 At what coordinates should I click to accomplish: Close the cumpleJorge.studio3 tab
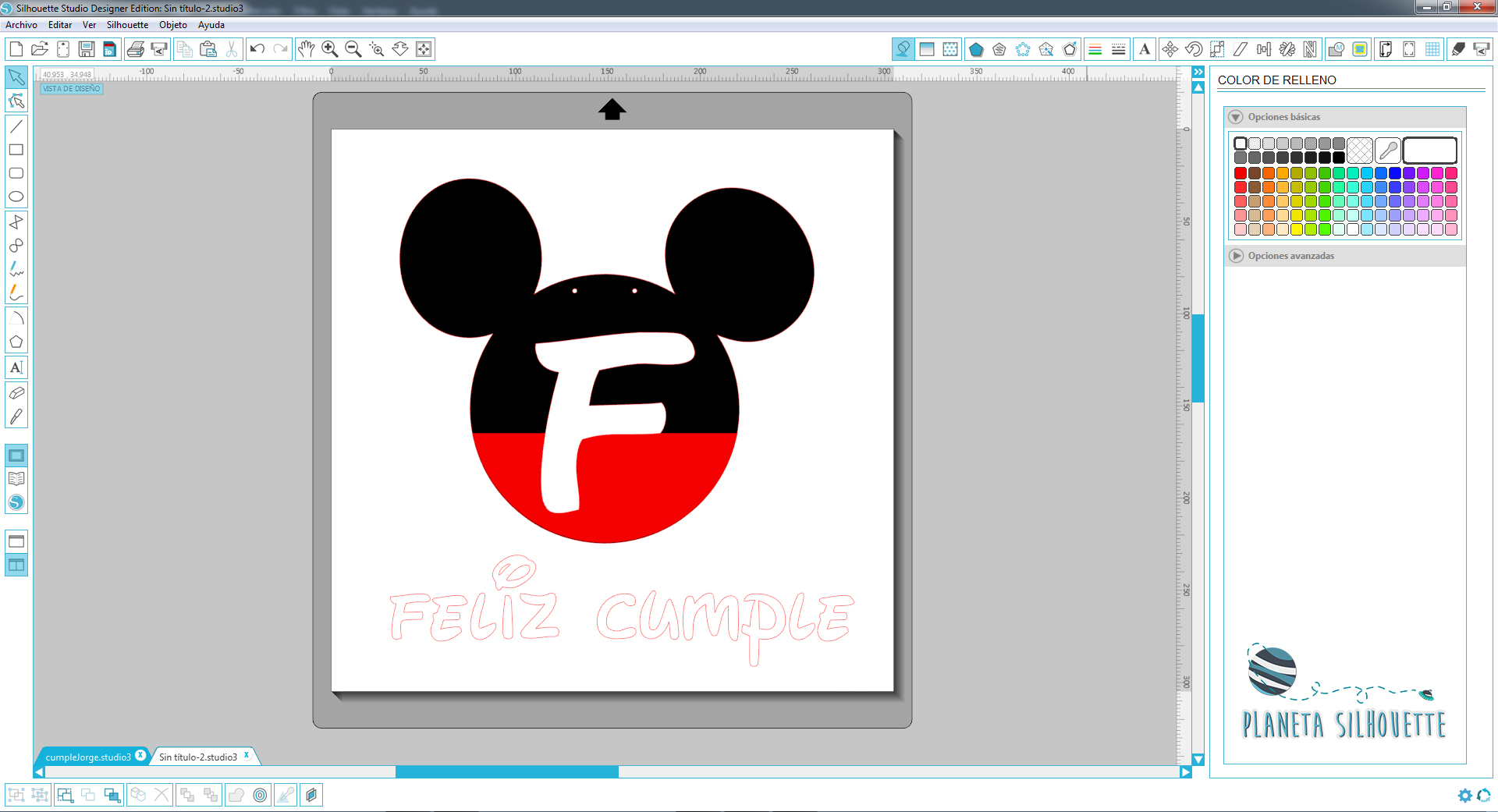(x=140, y=755)
